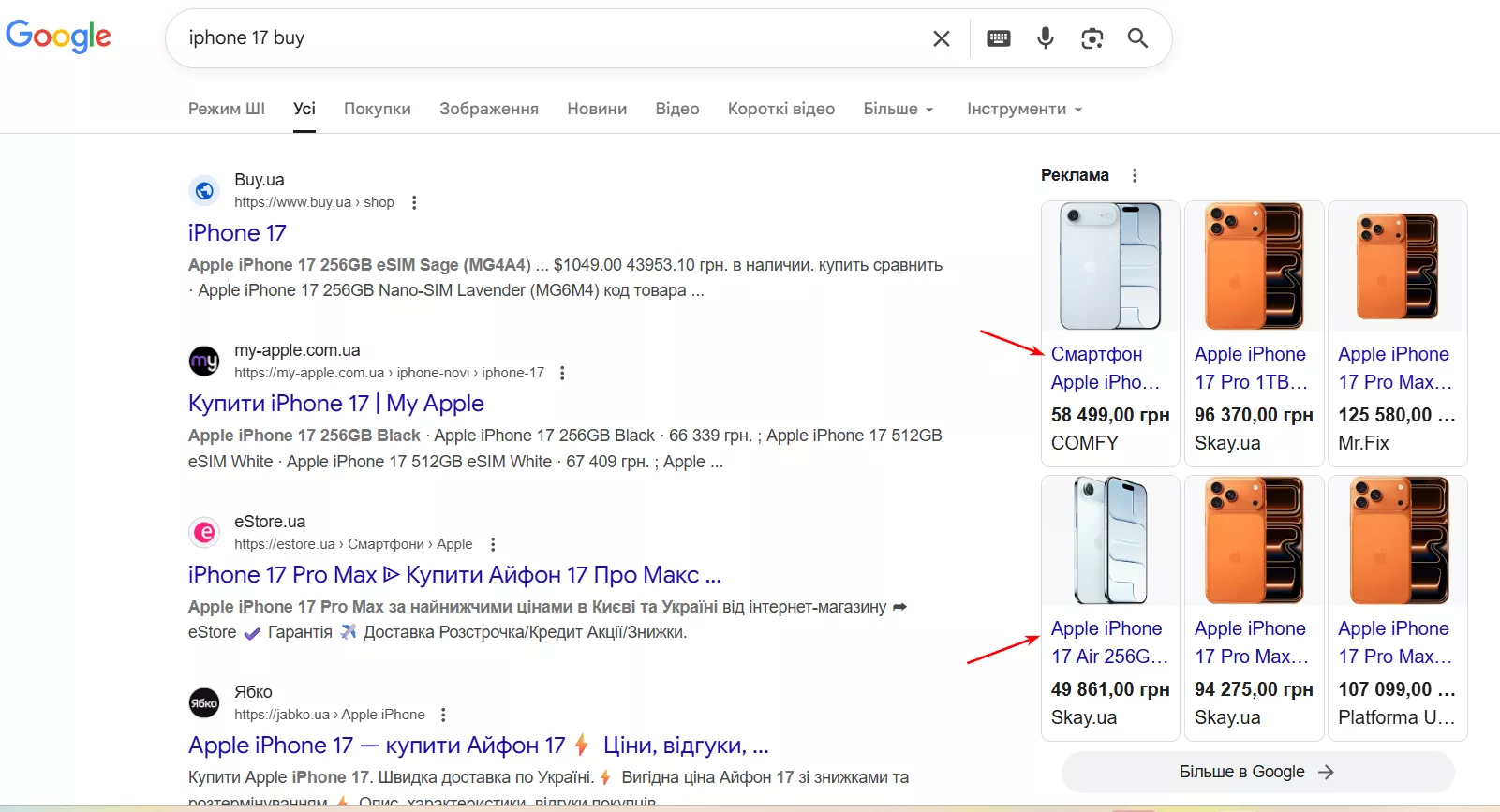
Task: Click the 94 275,00 грн iPhone product image
Action: 1254,540
